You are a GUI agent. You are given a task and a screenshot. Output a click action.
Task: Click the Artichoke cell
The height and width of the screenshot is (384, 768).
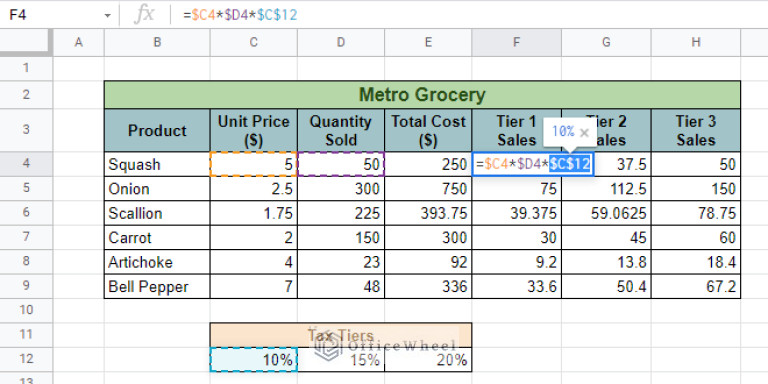point(157,262)
